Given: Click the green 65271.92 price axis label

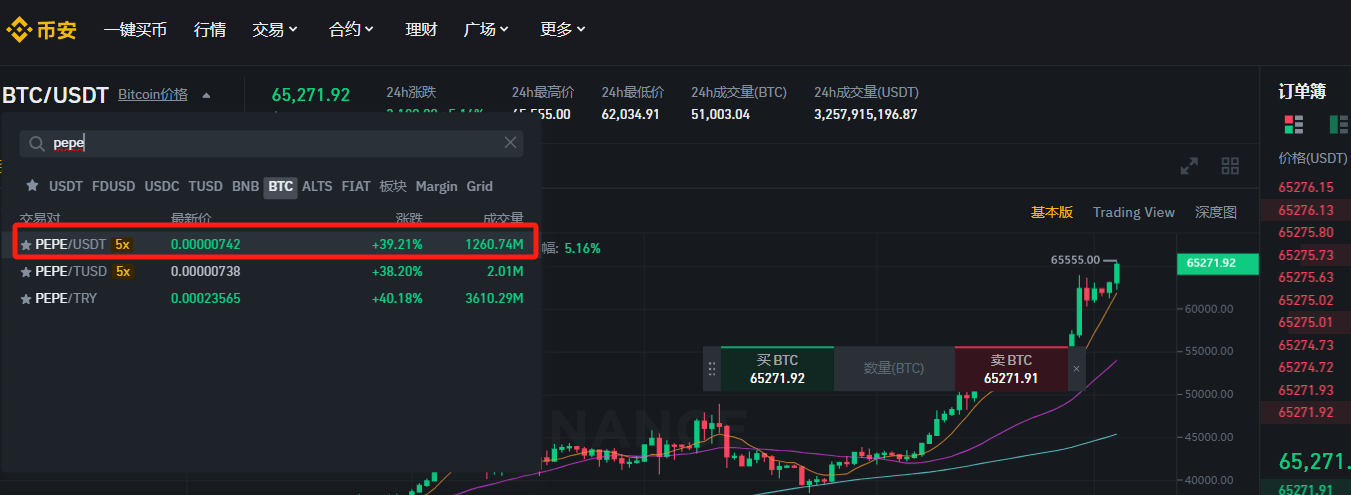Looking at the screenshot, I should point(1218,264).
